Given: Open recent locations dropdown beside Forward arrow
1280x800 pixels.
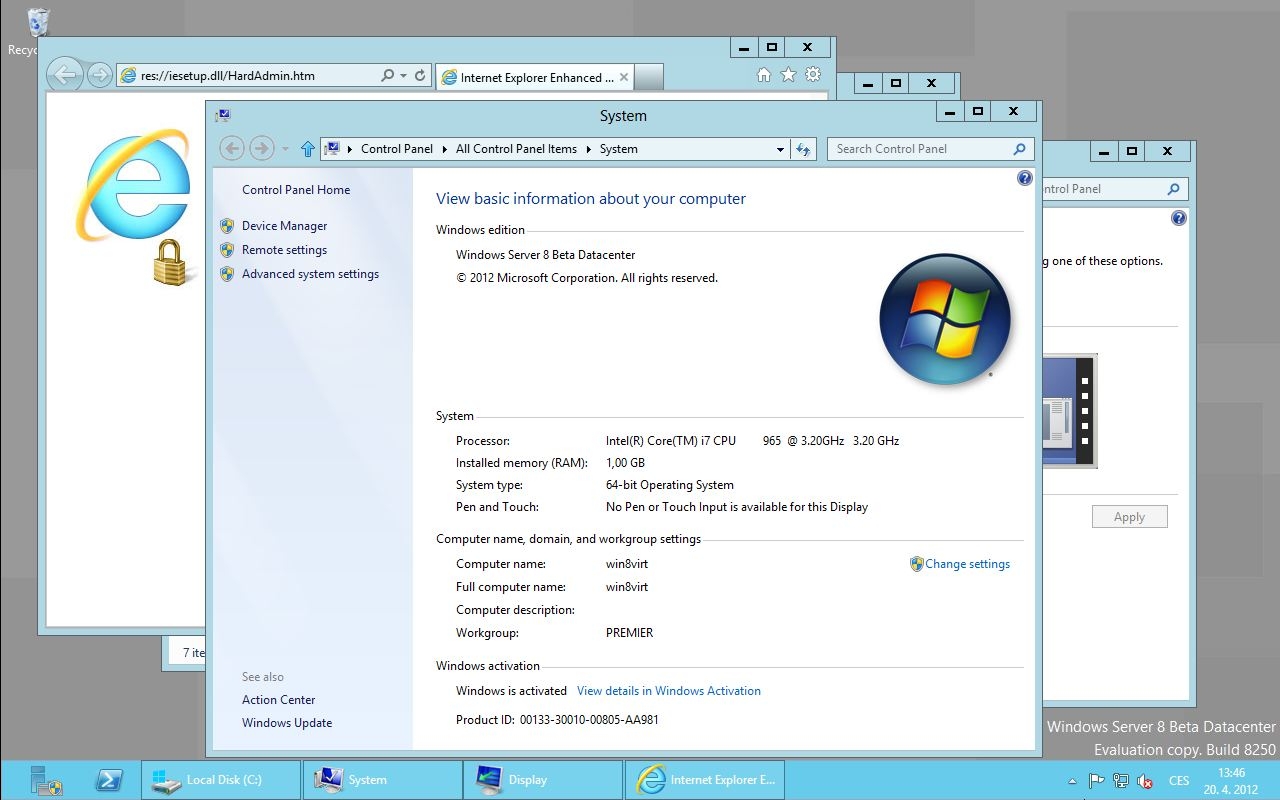Looking at the screenshot, I should point(286,149).
